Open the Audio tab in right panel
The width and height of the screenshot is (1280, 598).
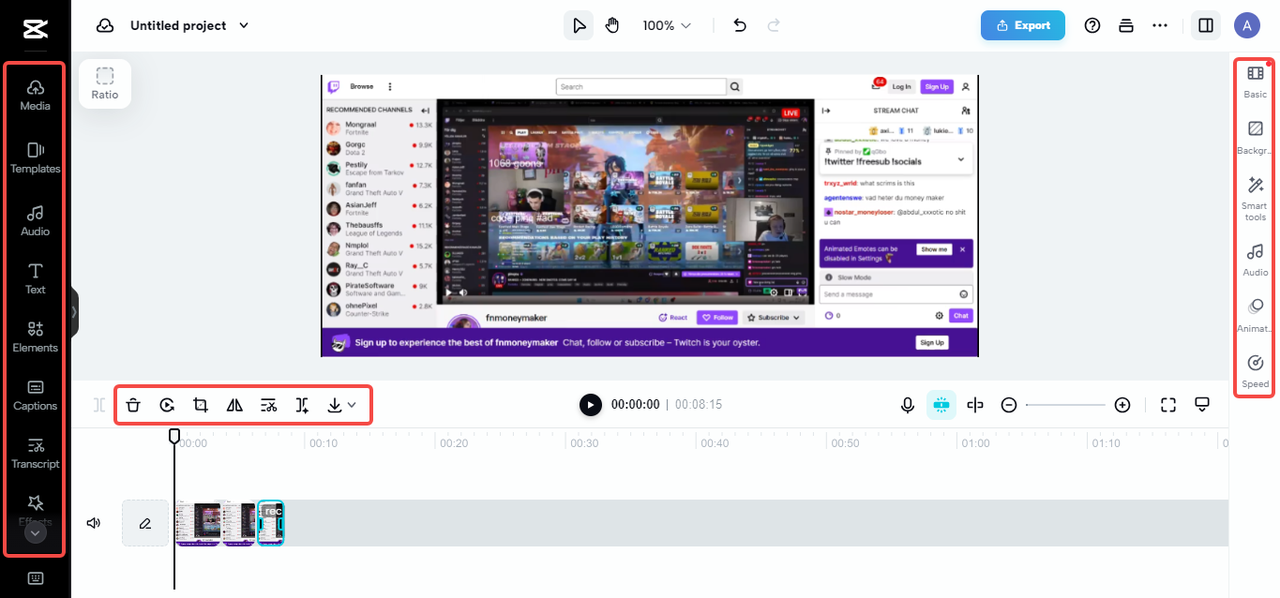1255,259
